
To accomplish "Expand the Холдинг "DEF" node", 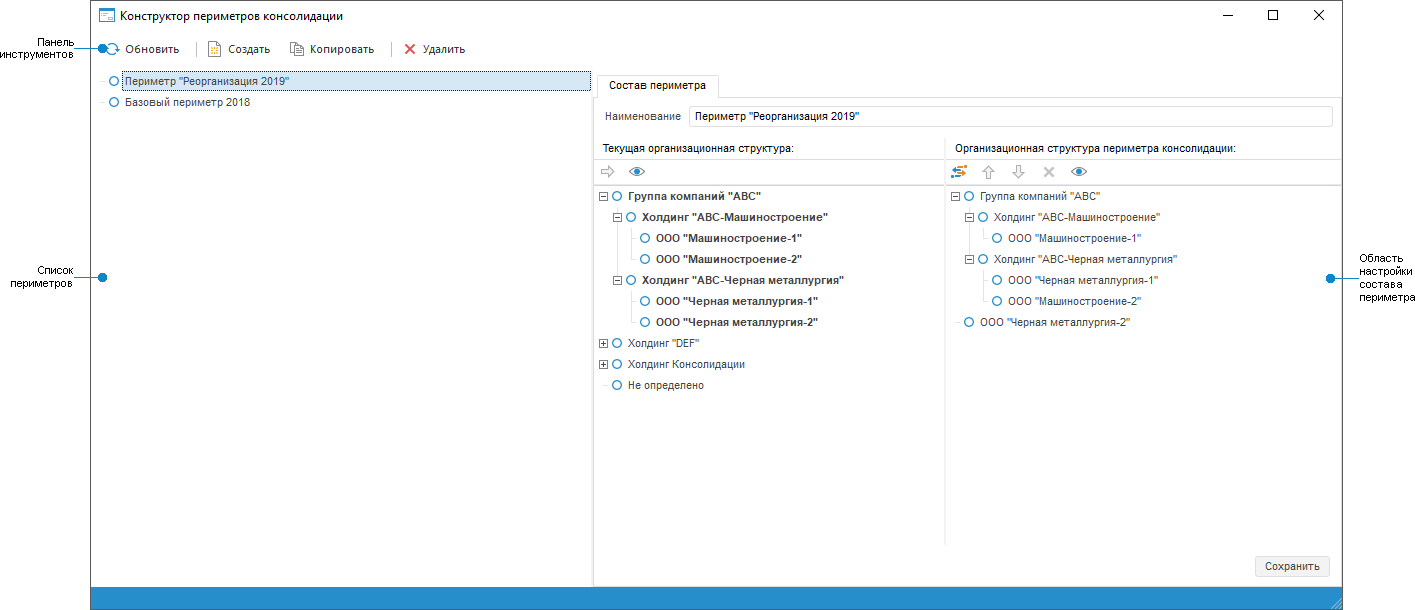I will coord(603,343).
